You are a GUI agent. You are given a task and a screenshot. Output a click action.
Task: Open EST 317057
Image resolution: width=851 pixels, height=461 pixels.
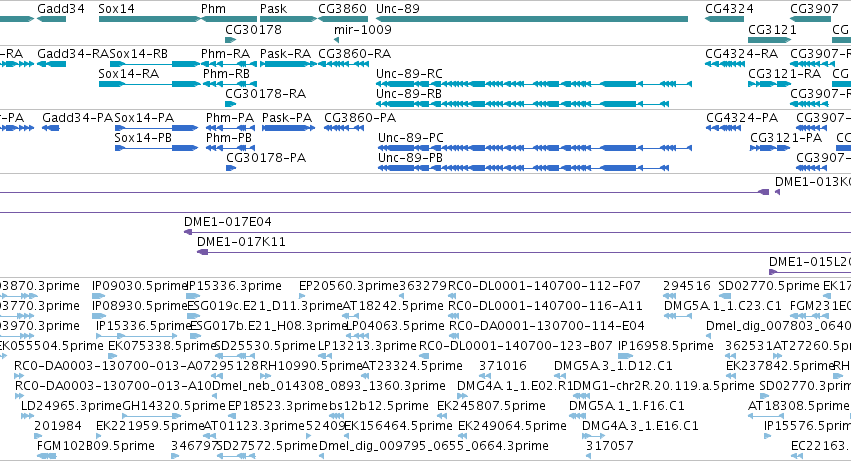point(609,446)
